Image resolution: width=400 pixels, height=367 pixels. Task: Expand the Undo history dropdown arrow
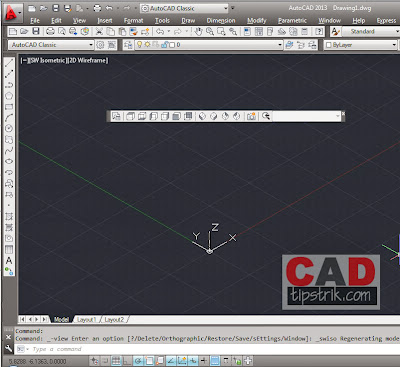[x=169, y=32]
